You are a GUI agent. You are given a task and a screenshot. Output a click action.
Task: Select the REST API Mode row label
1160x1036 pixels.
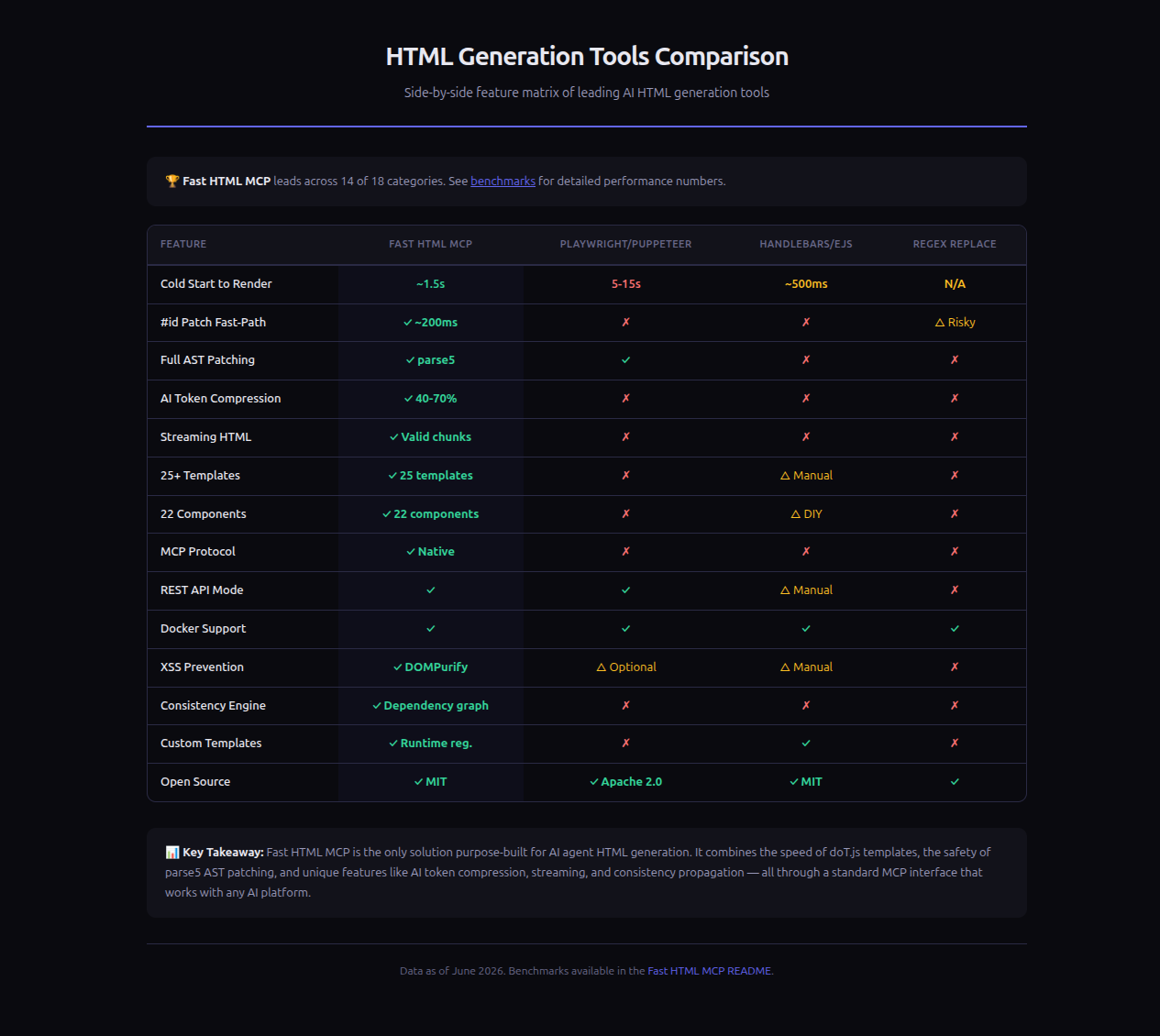coord(202,590)
